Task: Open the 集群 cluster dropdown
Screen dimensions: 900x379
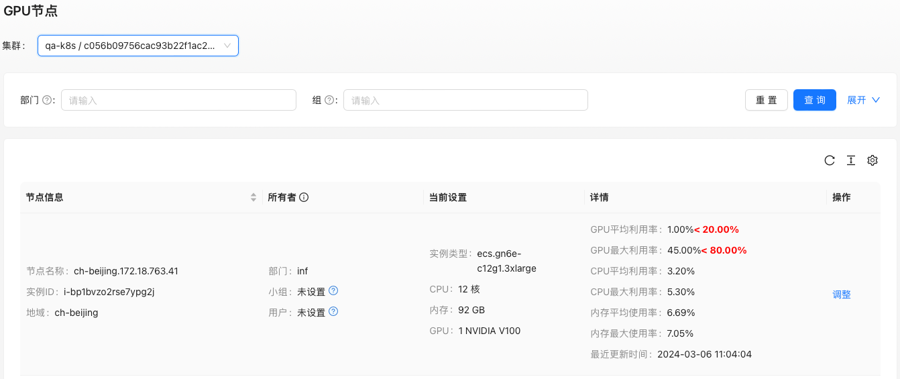Action: [138, 45]
